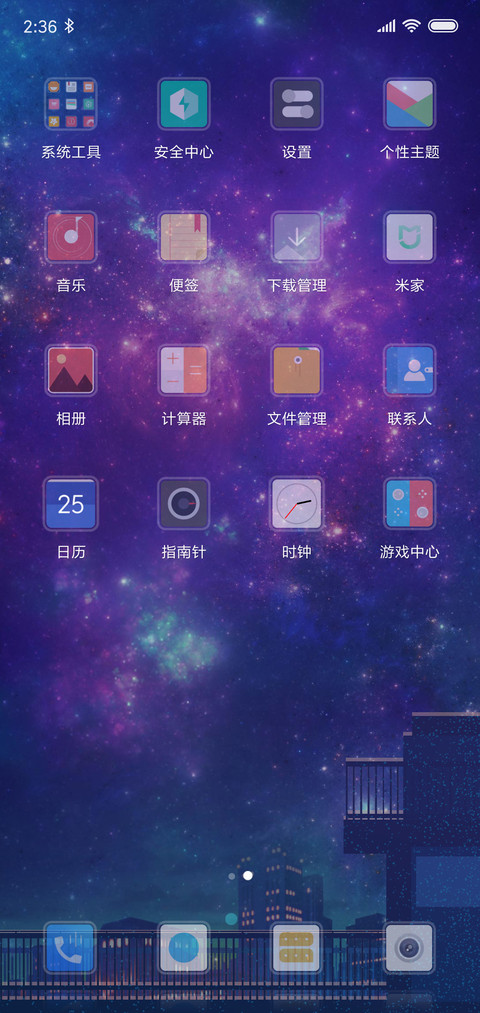Screen dimensions: 480x1013
Task: Tap the battery indicator in status bar
Action: point(443,26)
